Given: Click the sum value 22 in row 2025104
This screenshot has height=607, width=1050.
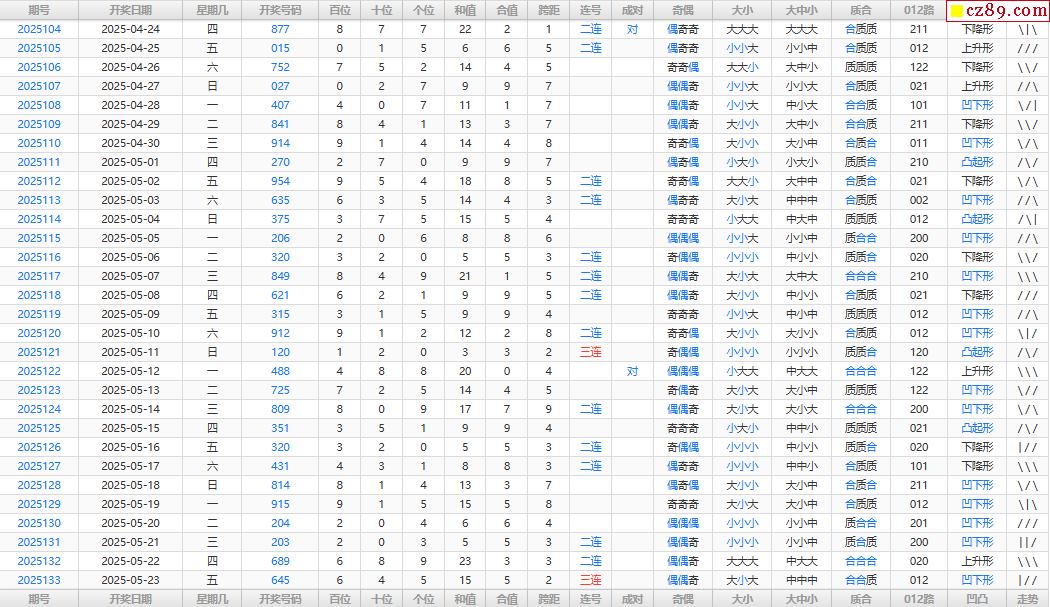Looking at the screenshot, I should pyautogui.click(x=465, y=29).
